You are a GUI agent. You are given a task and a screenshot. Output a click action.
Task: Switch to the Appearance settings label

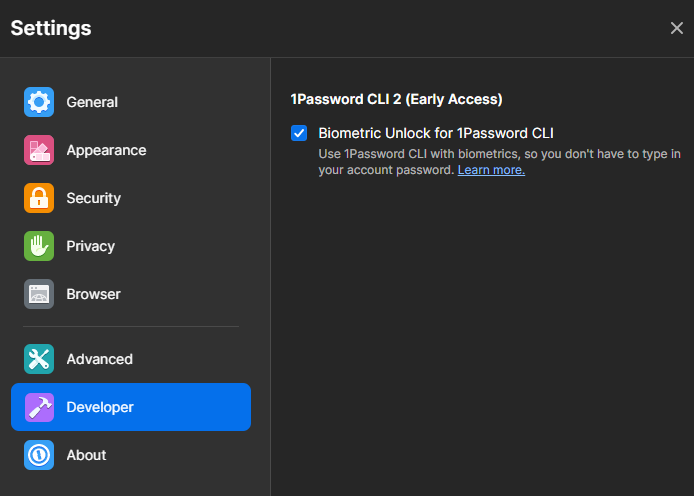[106, 150]
